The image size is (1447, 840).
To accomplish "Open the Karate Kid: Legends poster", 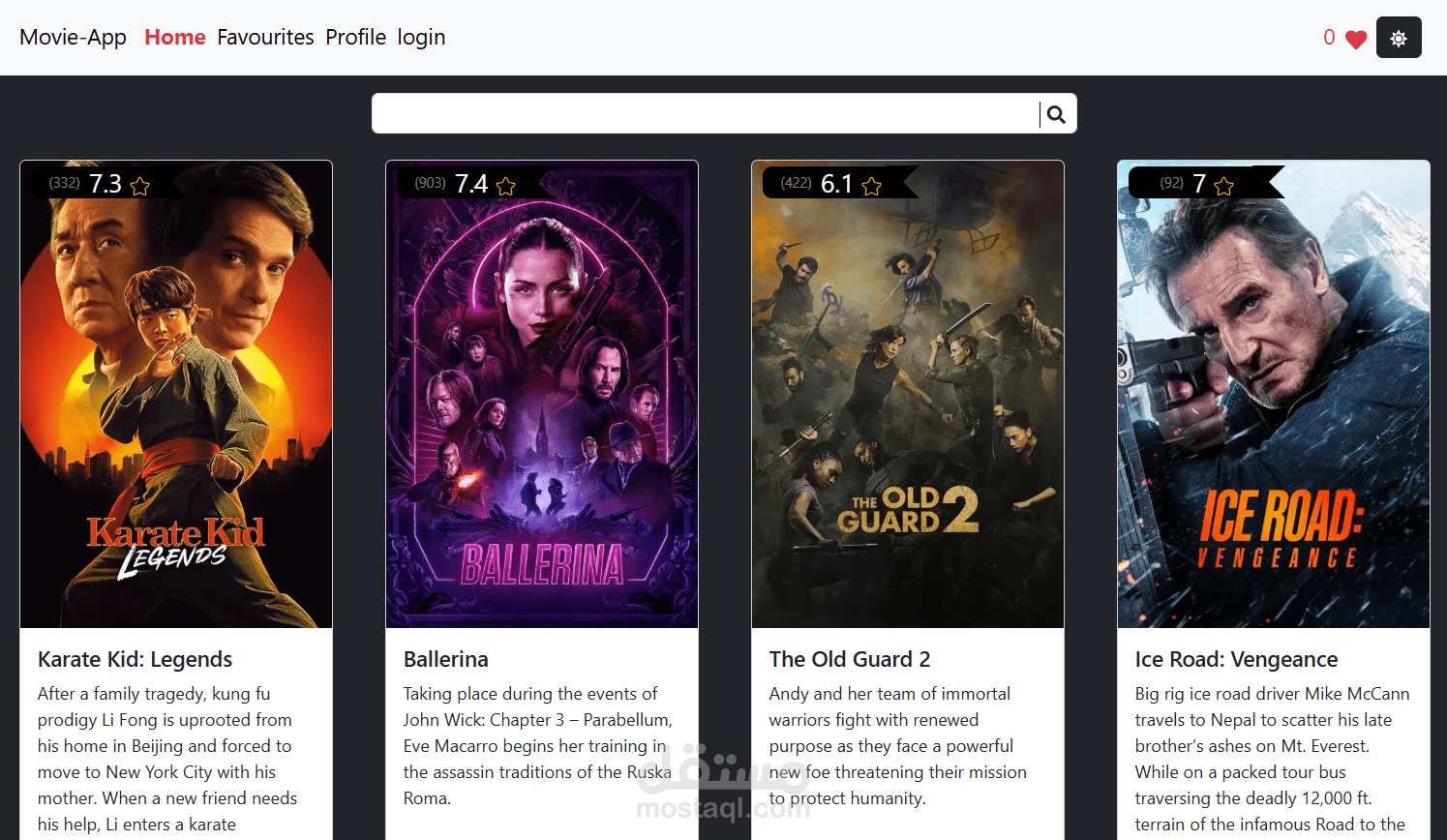I will pyautogui.click(x=176, y=395).
